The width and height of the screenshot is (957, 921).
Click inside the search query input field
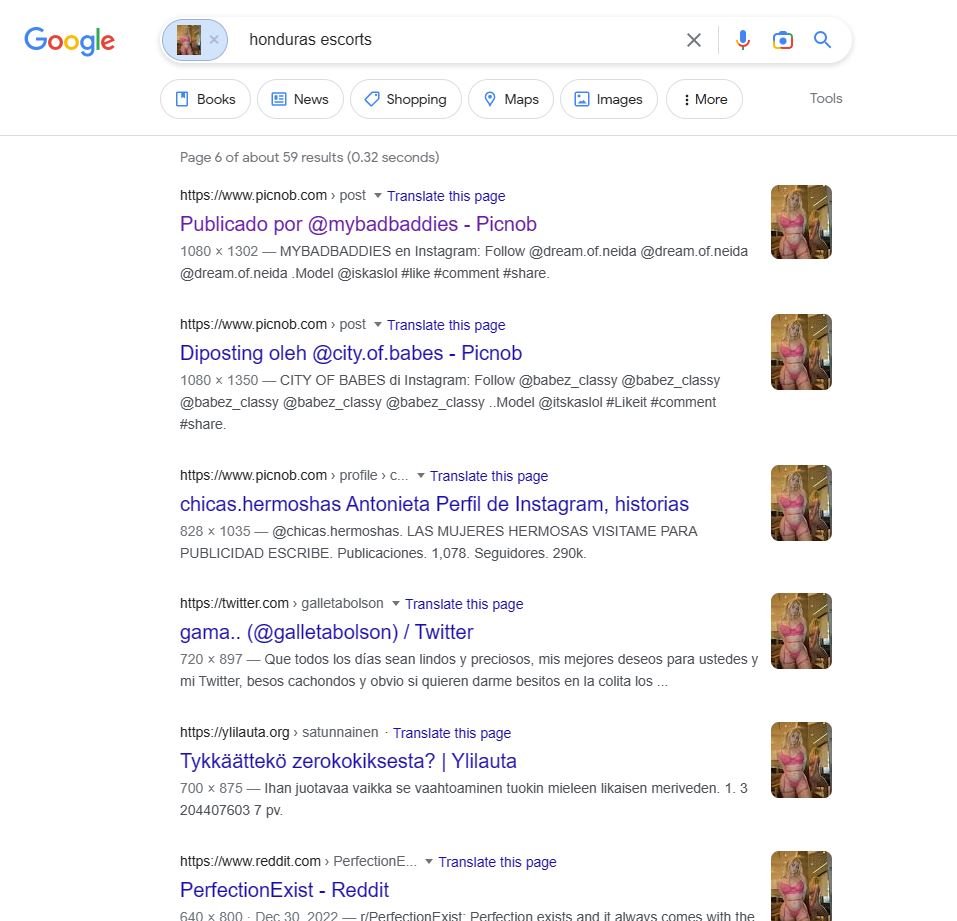coord(450,40)
